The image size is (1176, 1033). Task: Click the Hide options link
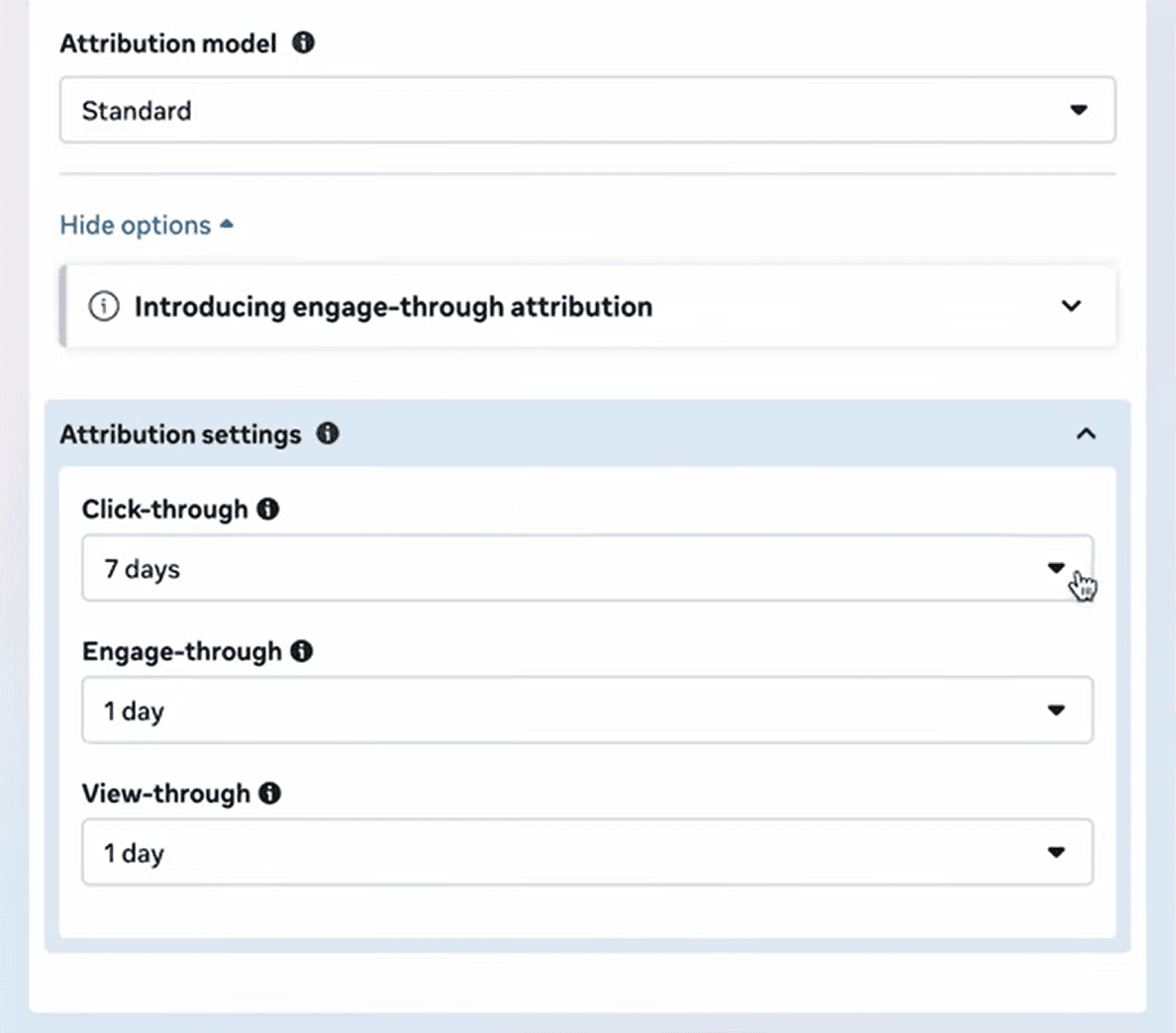[136, 226]
